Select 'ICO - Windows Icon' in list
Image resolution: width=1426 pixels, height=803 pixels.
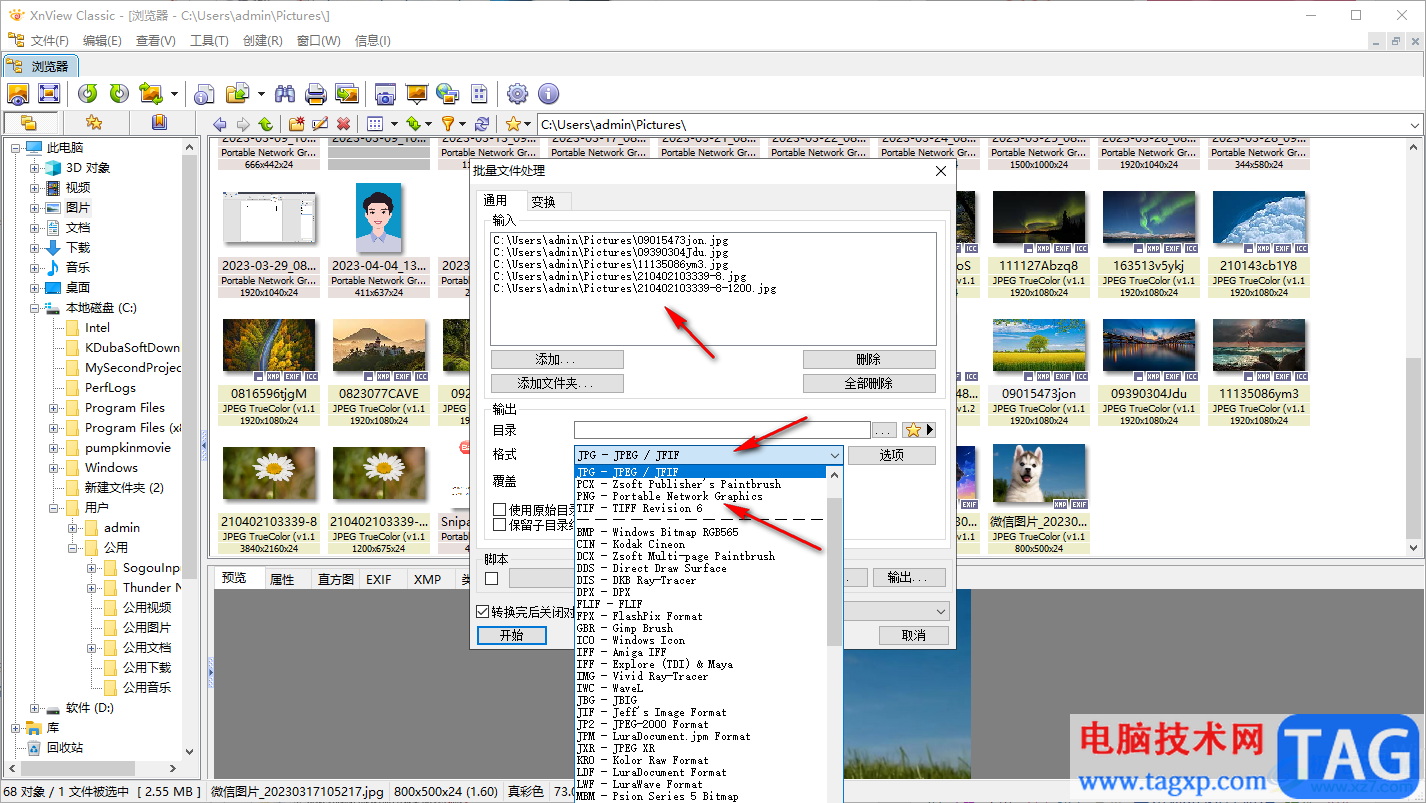[700, 640]
